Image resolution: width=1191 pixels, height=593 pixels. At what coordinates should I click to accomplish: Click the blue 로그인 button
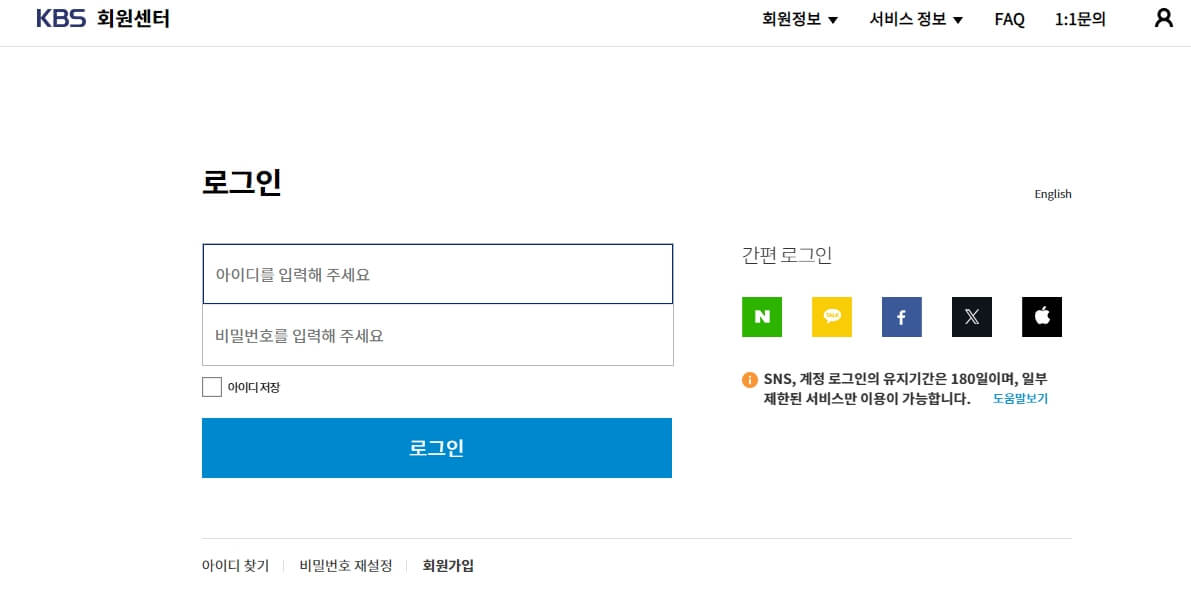click(437, 447)
